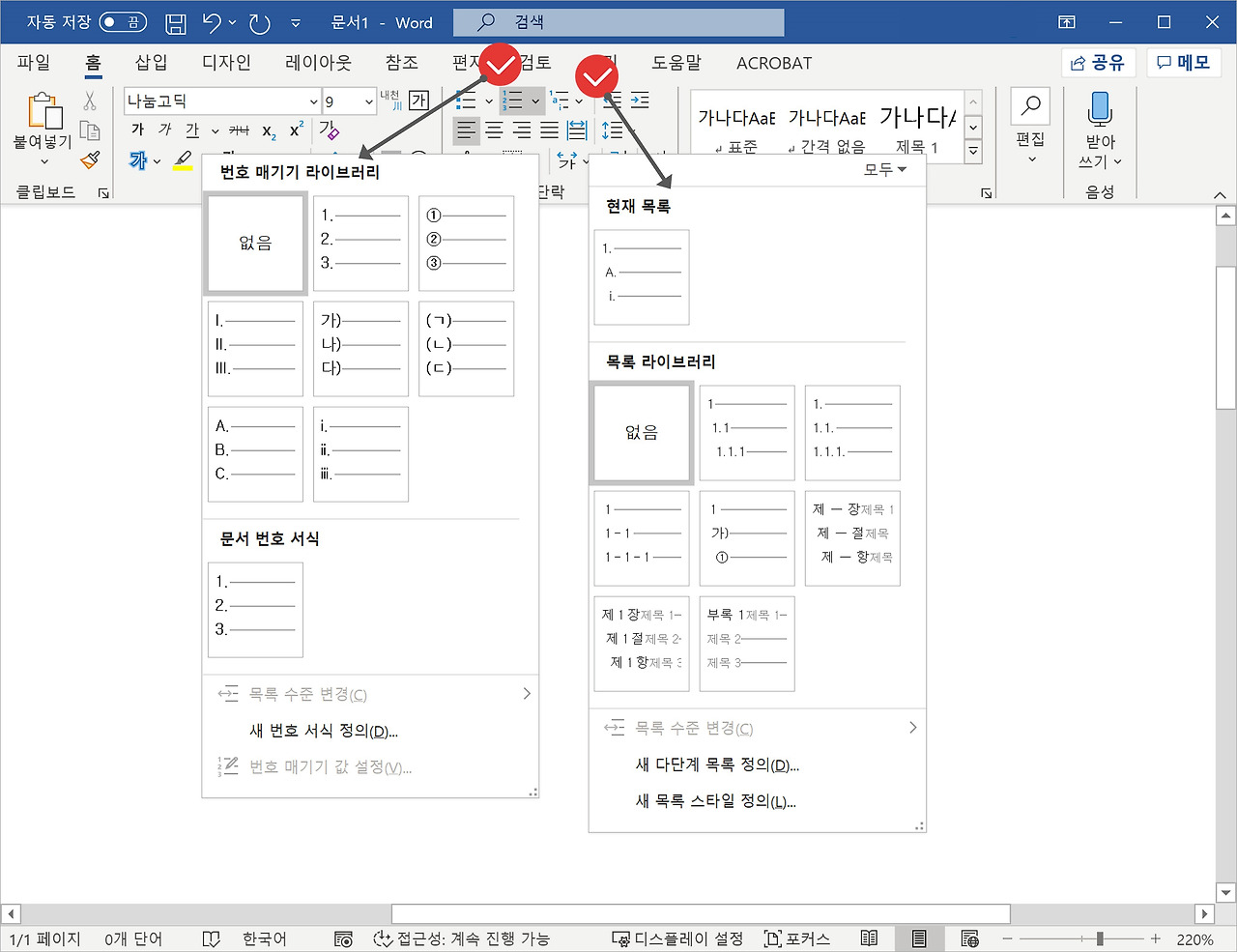Click the zoom out minus button
This screenshot has width=1237, height=952.
click(1007, 938)
